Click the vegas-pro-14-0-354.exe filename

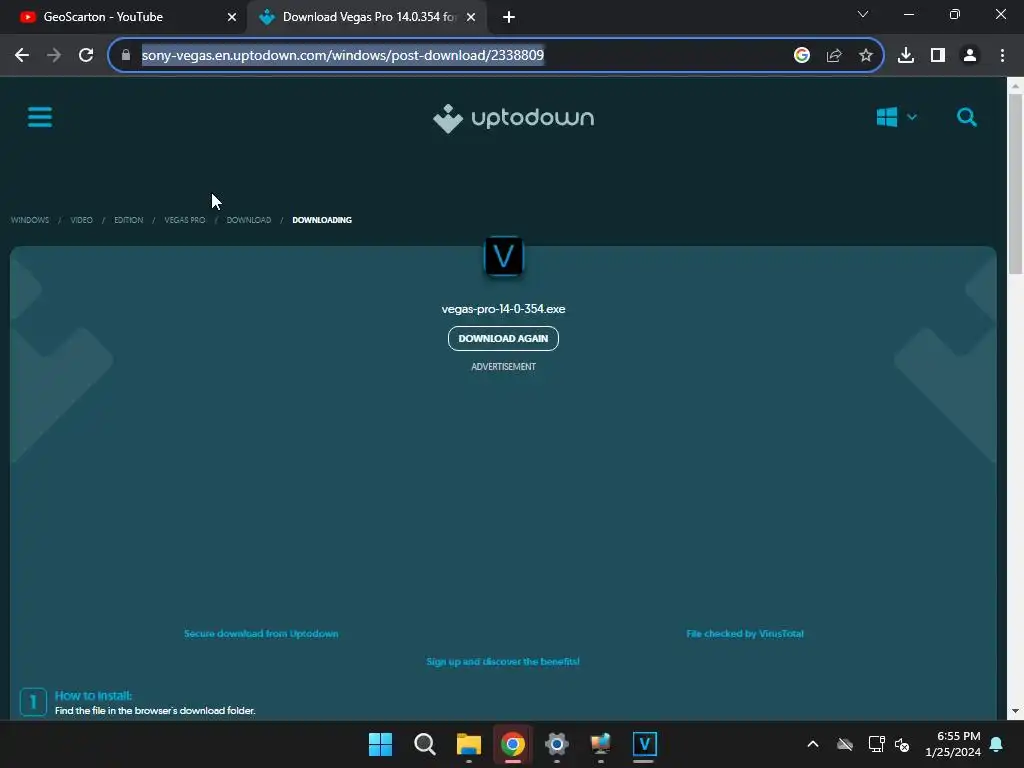click(504, 309)
